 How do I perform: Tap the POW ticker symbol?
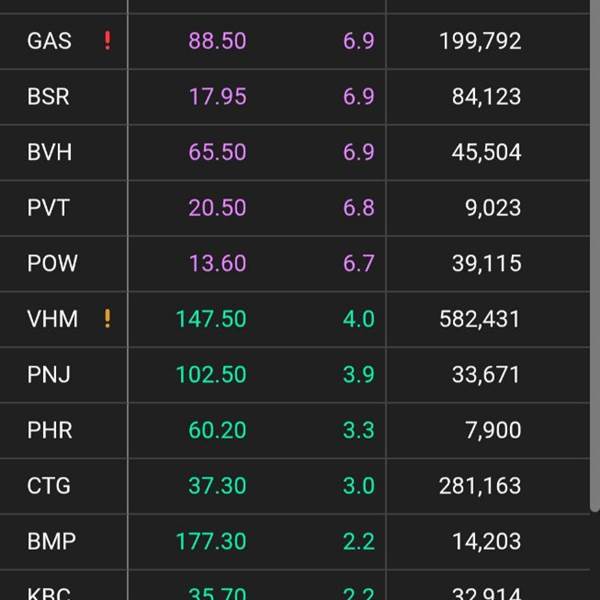click(x=52, y=263)
